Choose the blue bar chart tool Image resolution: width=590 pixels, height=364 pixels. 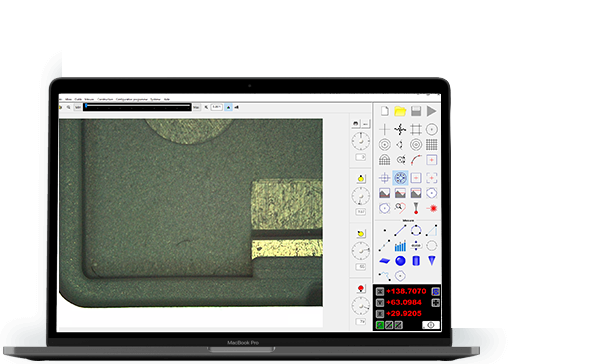(400, 246)
